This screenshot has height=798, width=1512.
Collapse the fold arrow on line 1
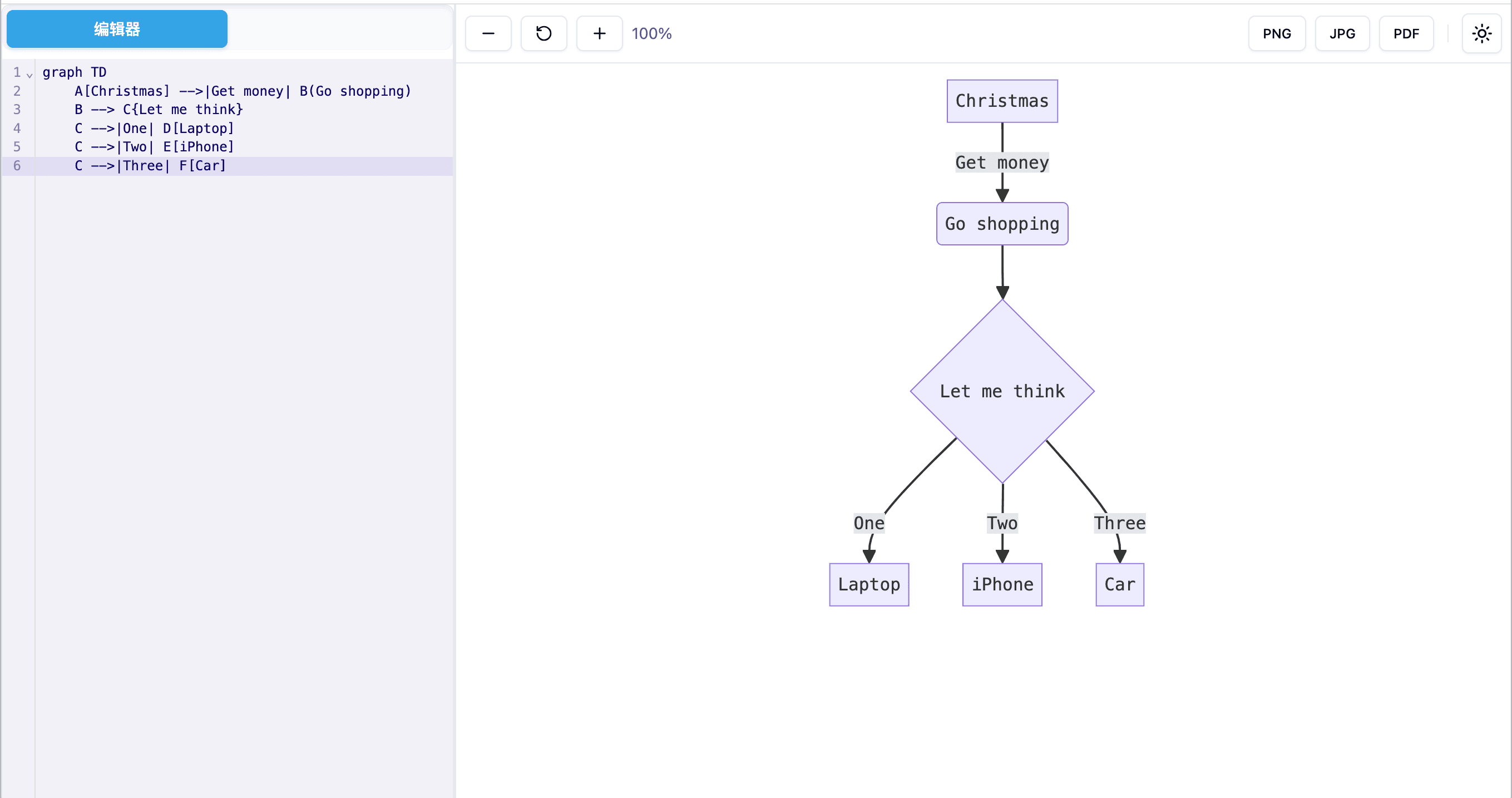coord(29,74)
